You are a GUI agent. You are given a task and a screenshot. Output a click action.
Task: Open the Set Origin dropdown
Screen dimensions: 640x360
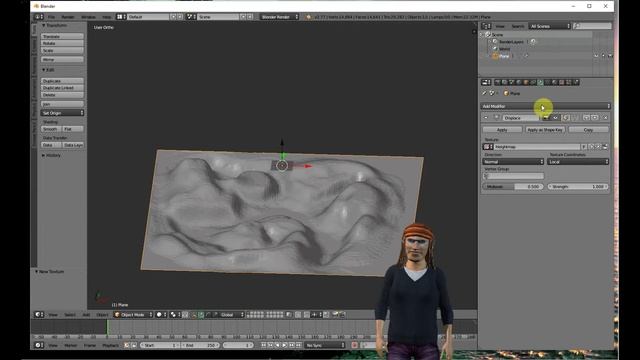click(62, 113)
